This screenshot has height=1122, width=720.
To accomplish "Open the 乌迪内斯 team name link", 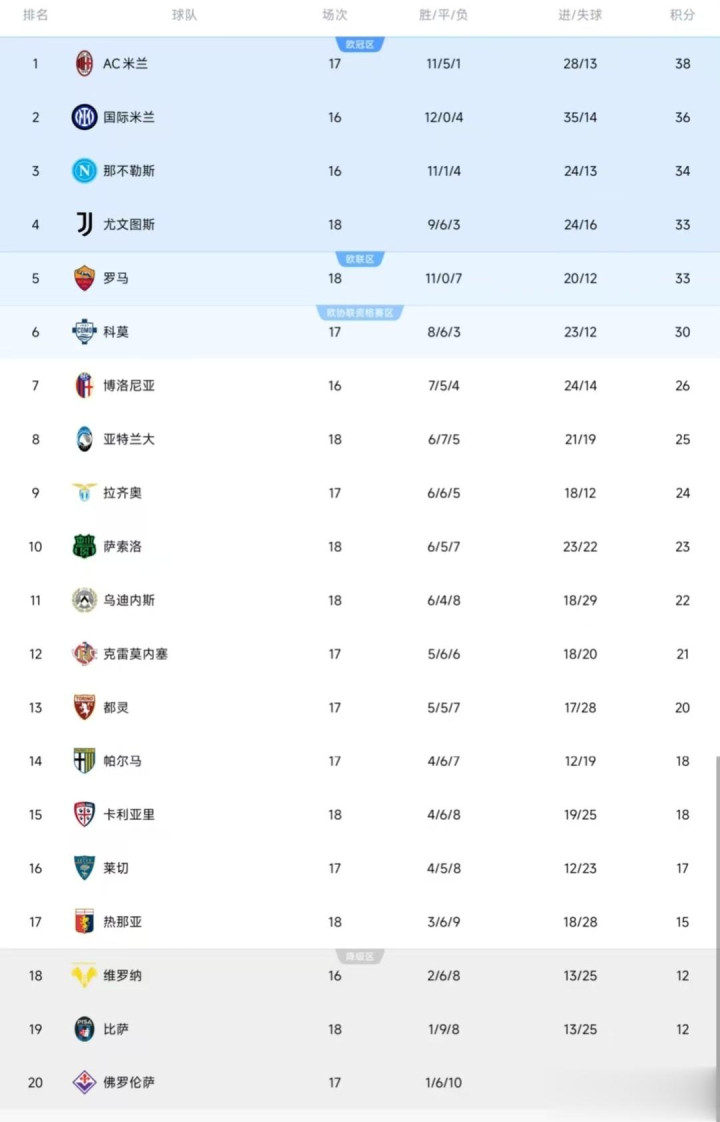I will [x=129, y=600].
